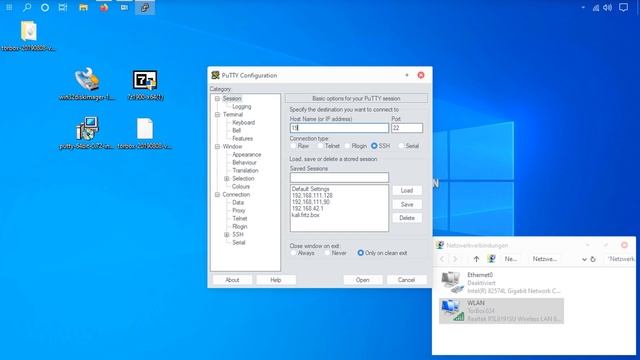The image size is (640, 360).
Task: Open the volume speaker tray icon
Action: tap(608, 7)
